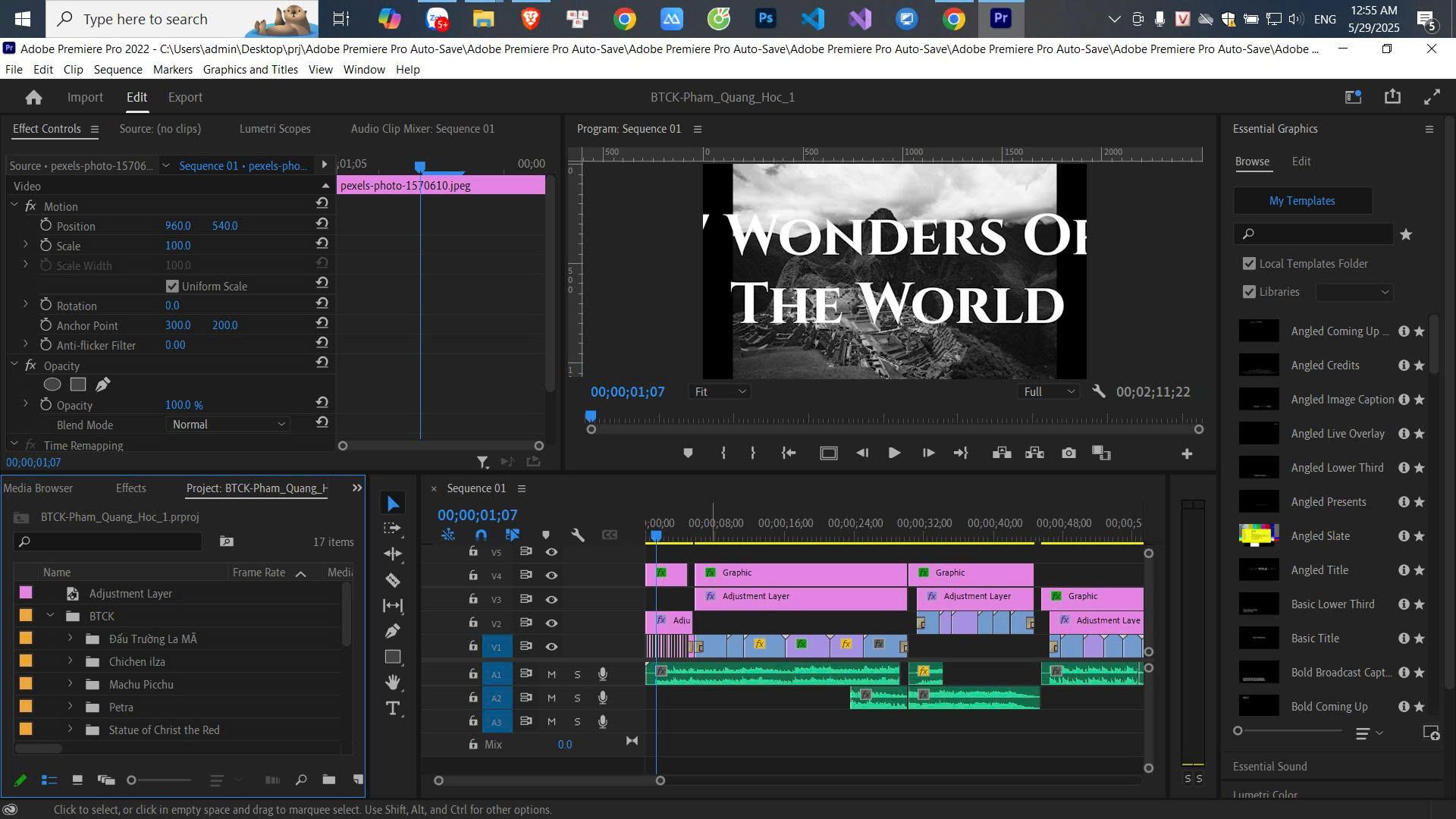
Task: Click the Export workspace link
Action: [x=185, y=97]
